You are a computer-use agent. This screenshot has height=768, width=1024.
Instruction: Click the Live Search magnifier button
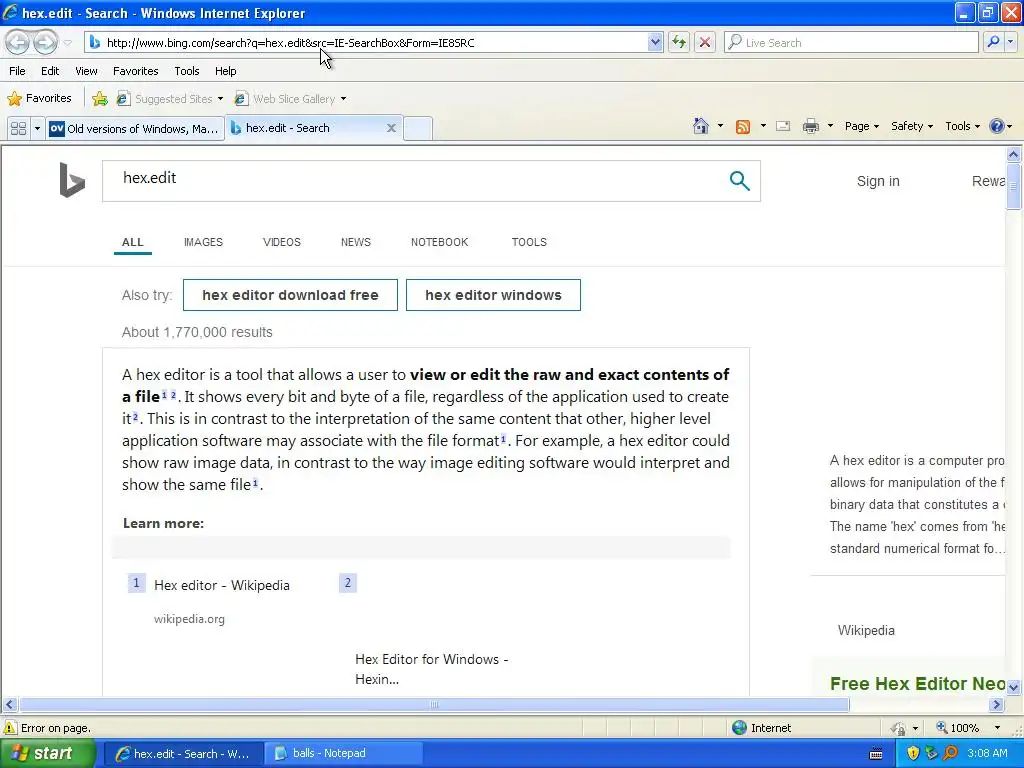993,42
